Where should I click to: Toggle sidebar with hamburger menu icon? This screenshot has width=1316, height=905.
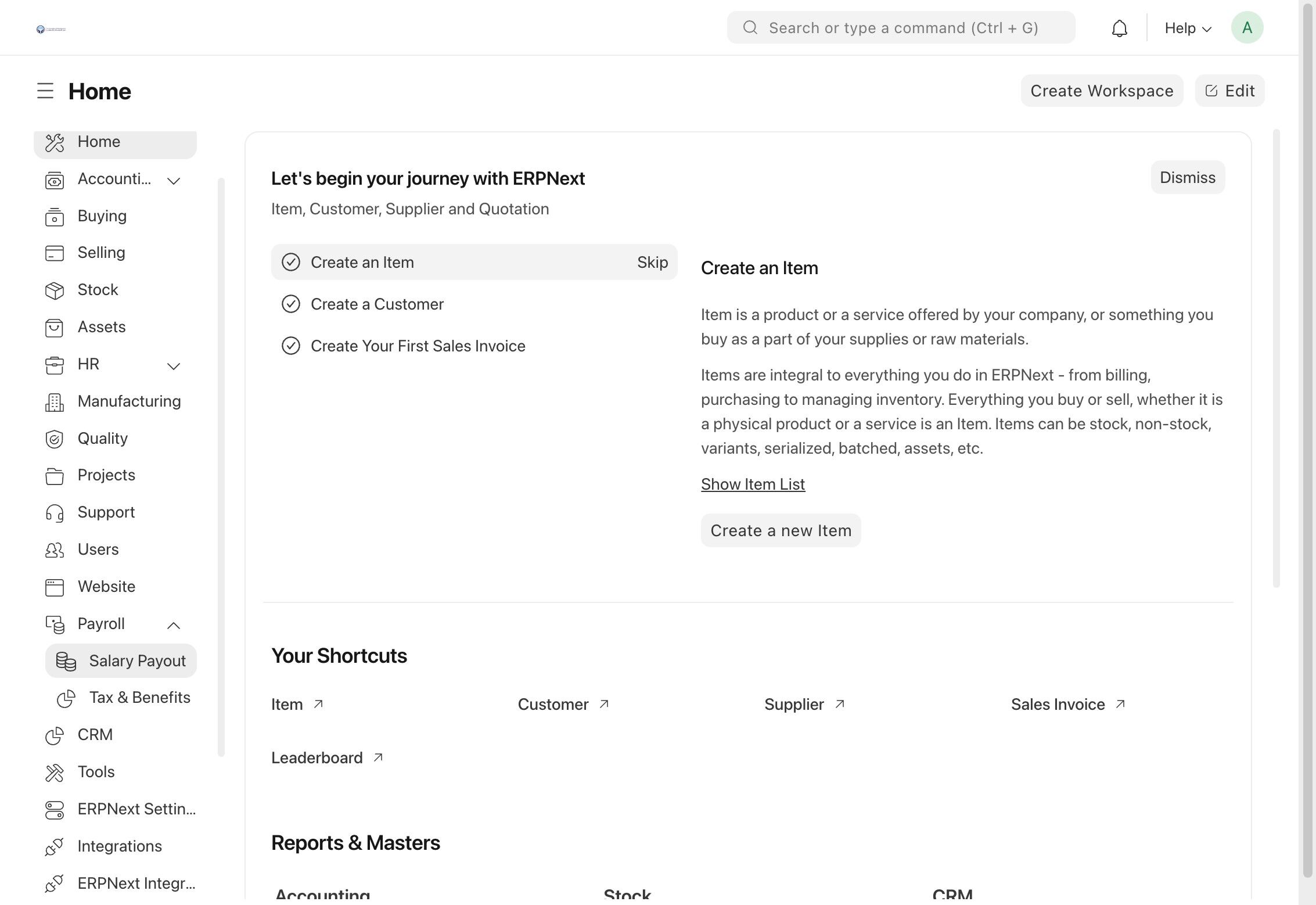45,91
